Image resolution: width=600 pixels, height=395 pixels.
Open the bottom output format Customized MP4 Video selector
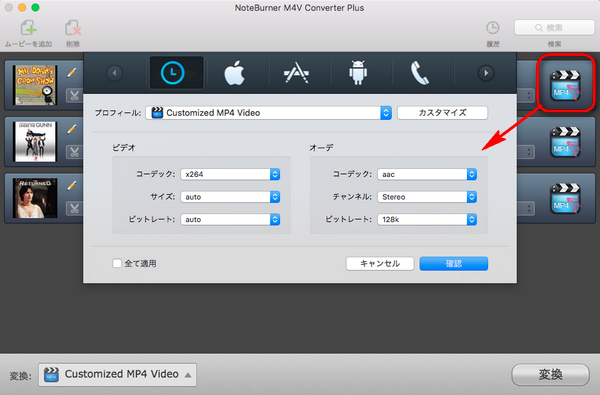coord(117,375)
